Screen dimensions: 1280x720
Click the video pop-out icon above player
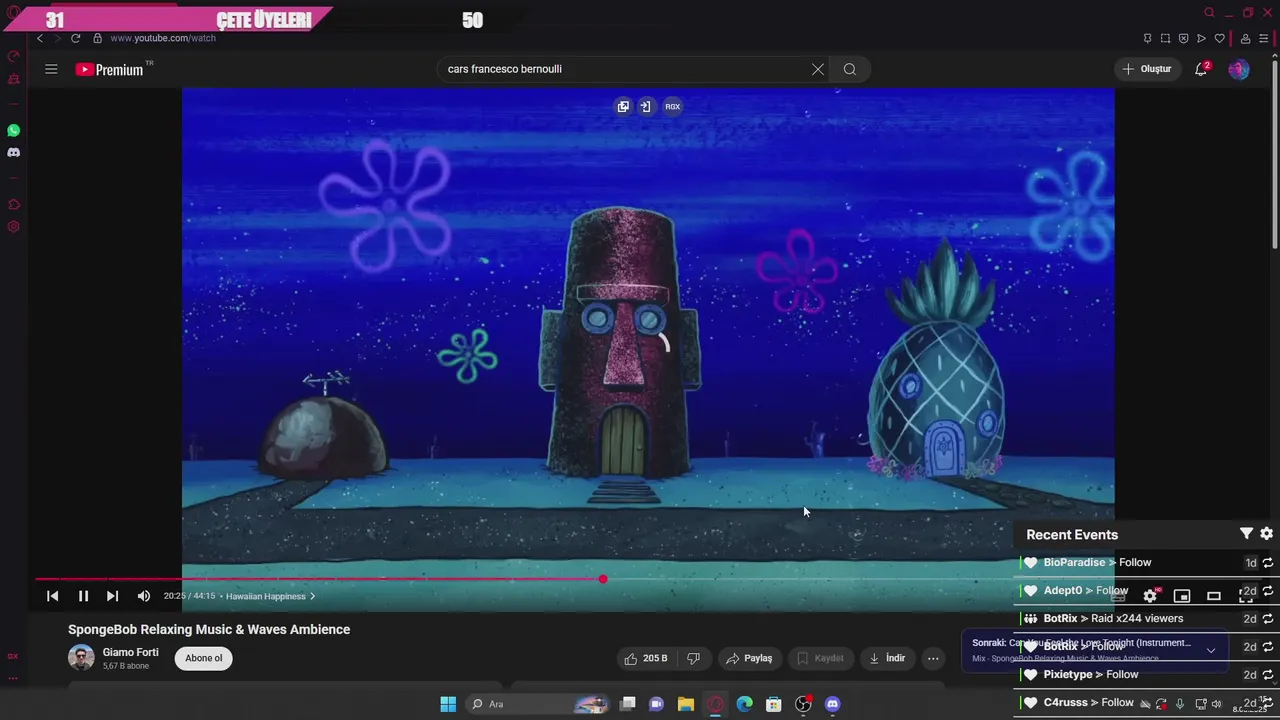pyautogui.click(x=623, y=106)
